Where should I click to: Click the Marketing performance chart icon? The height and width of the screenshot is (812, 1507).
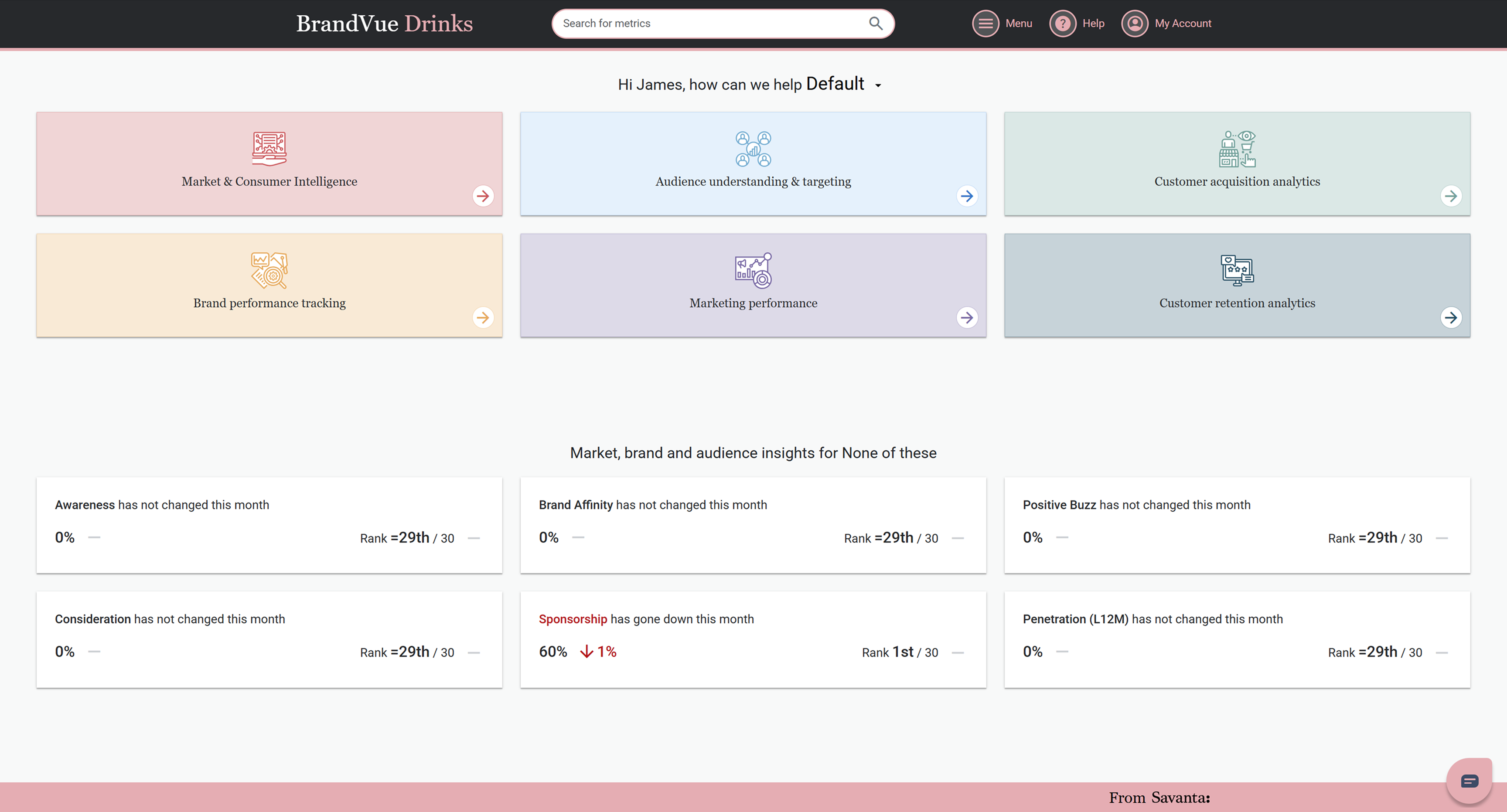[753, 270]
